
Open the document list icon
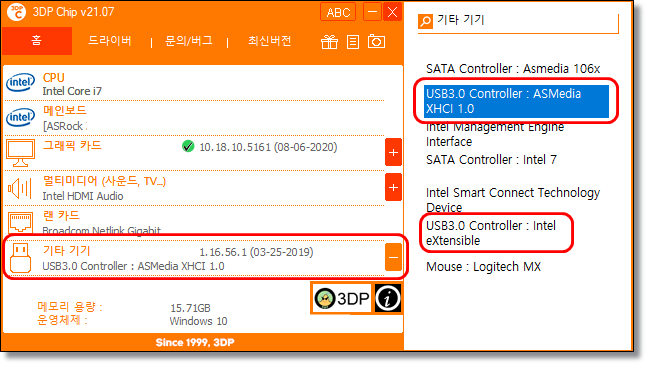tap(353, 42)
